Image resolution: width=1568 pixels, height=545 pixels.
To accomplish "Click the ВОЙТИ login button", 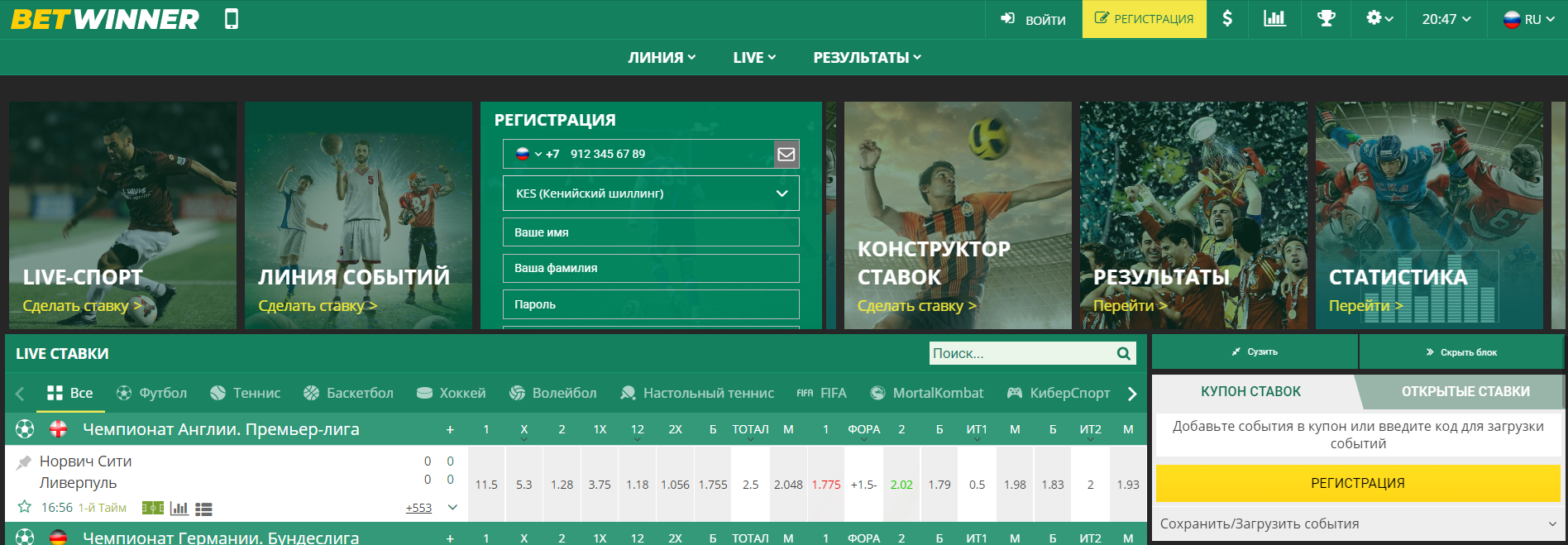I will tap(1034, 19).
